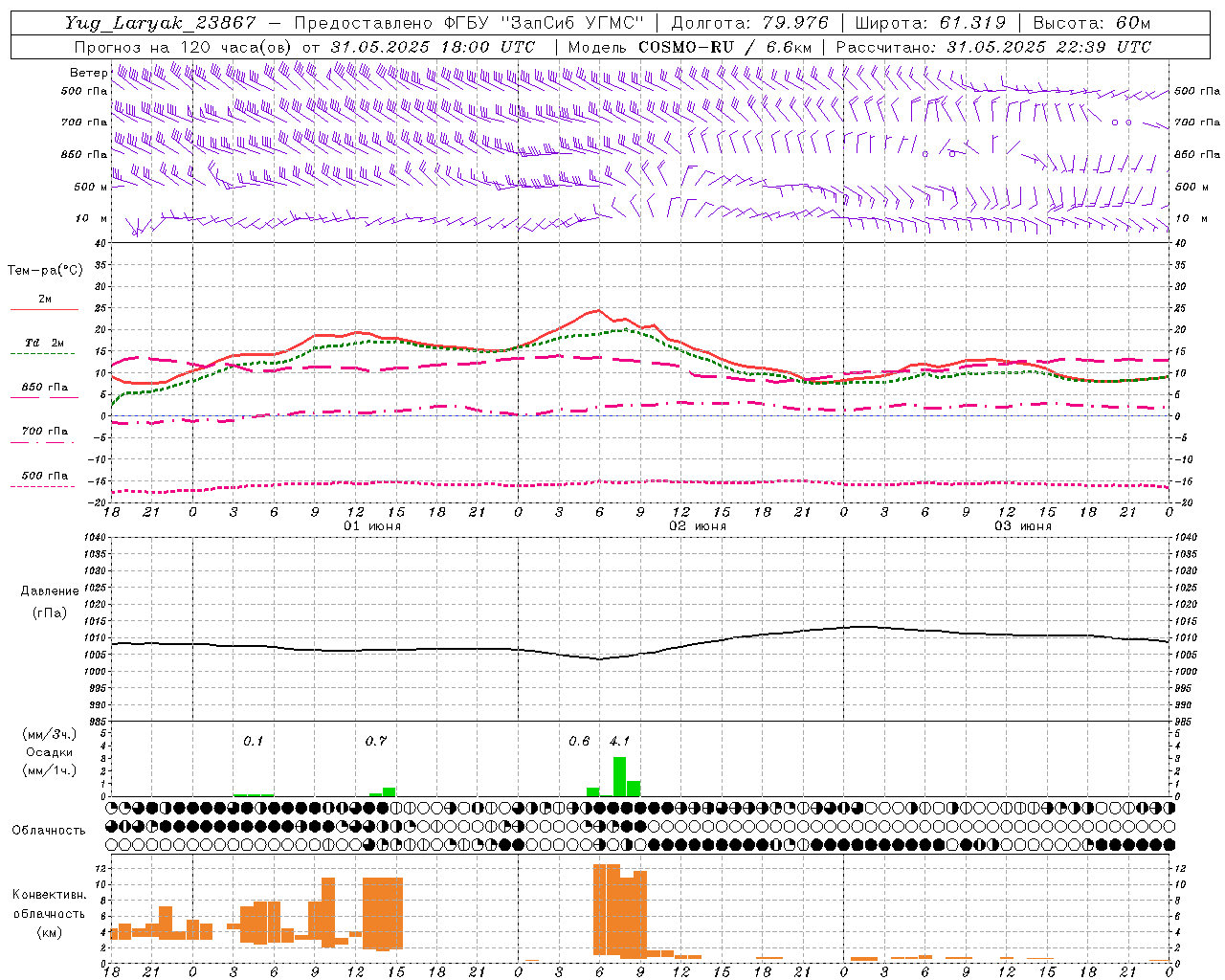The image size is (1225, 980).
Task: Click the tallest green precipitation bar
Action: [x=620, y=776]
